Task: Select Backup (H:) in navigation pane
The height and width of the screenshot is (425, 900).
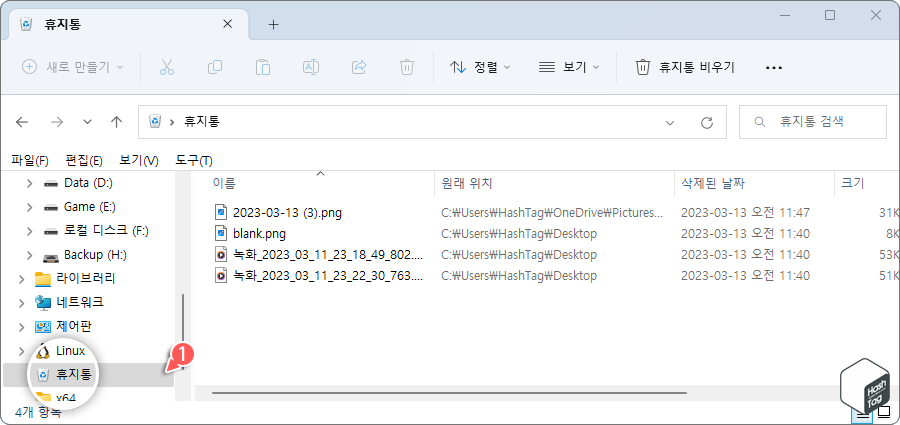Action: coord(95,254)
